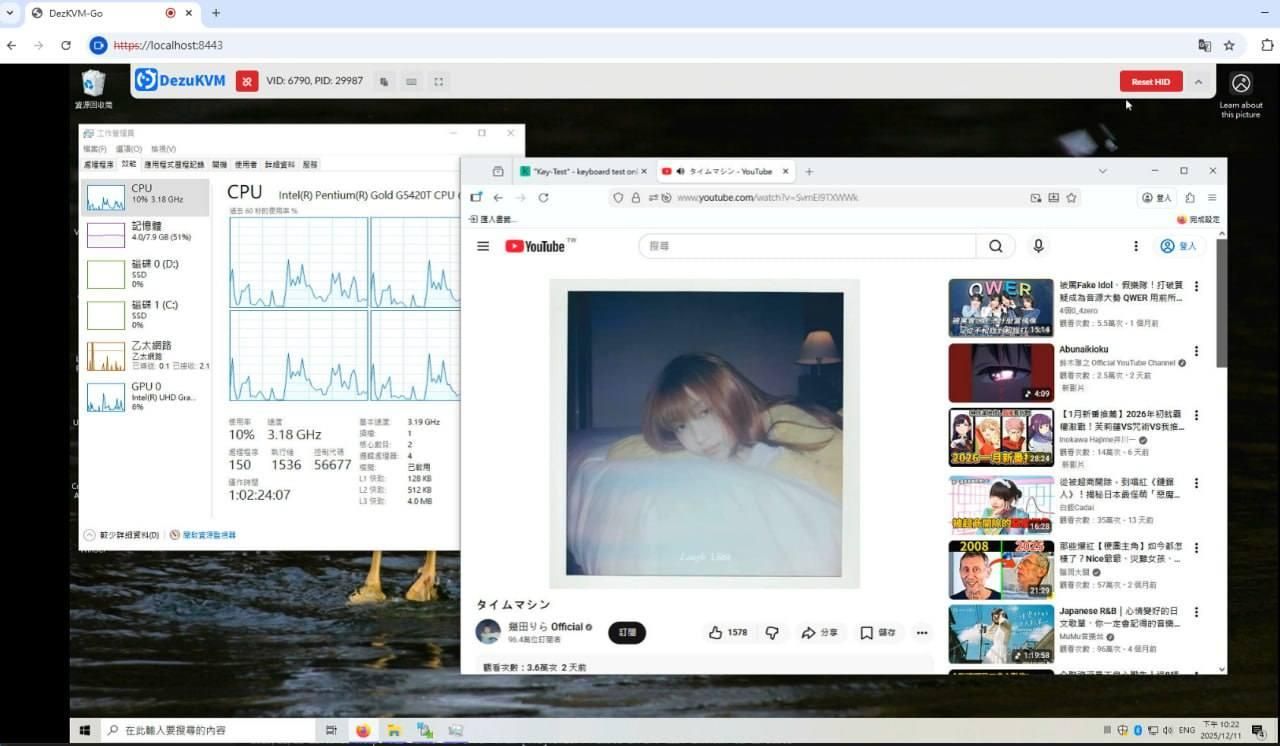Image resolution: width=1280 pixels, height=746 pixels.
Task: Click Firefox back arrow
Action: click(498, 198)
